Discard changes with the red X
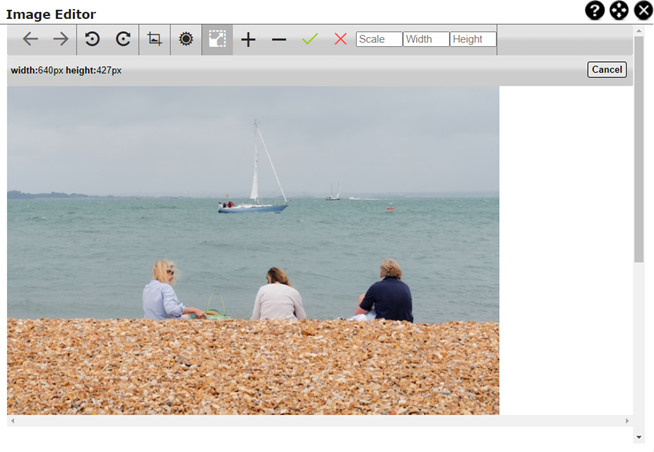 click(x=341, y=39)
